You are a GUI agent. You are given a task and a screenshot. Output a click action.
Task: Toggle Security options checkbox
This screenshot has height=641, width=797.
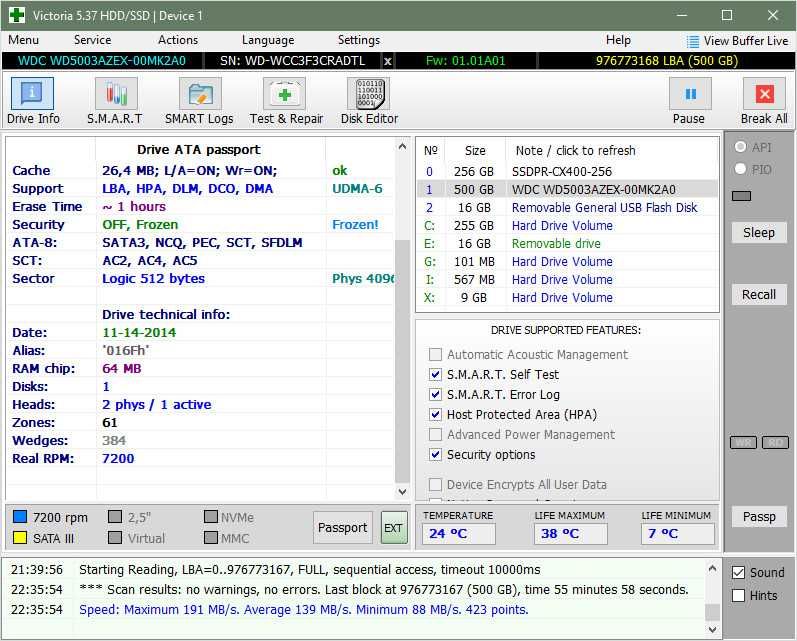(435, 454)
